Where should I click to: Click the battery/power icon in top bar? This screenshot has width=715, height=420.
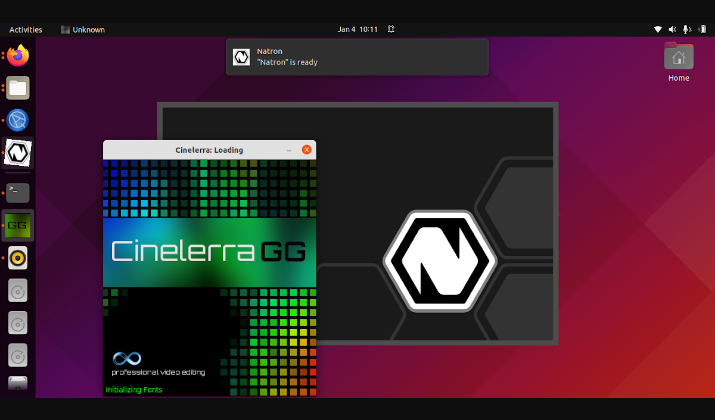click(702, 29)
